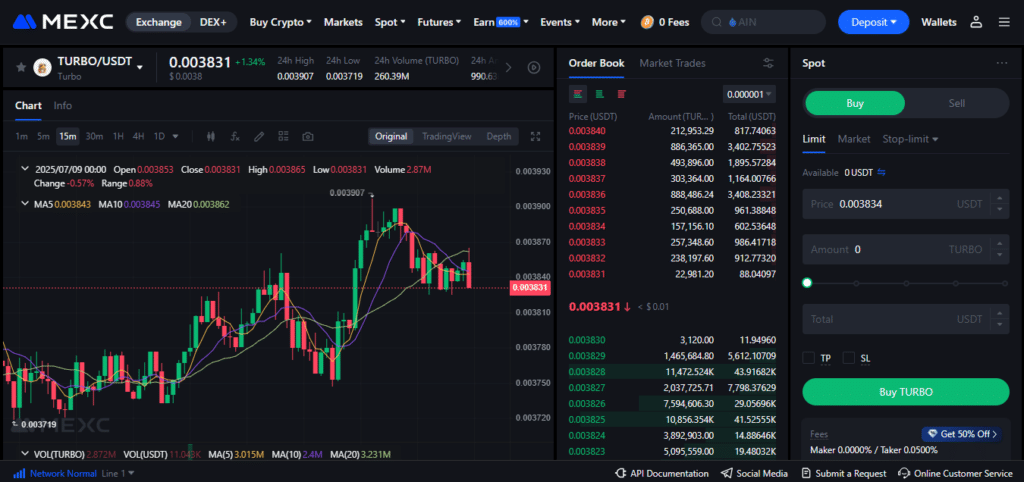This screenshot has height=482, width=1024.
Task: Open the order book settings sliders icon
Action: click(769, 63)
